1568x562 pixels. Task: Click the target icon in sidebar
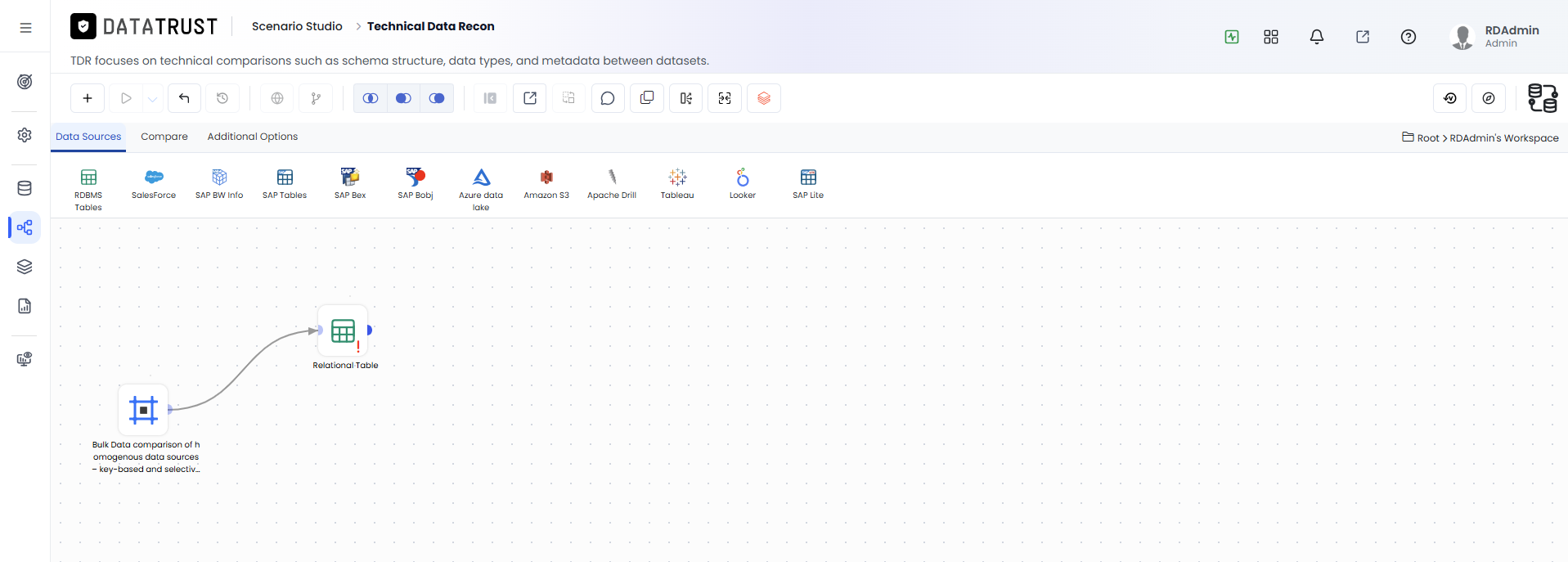click(x=25, y=82)
